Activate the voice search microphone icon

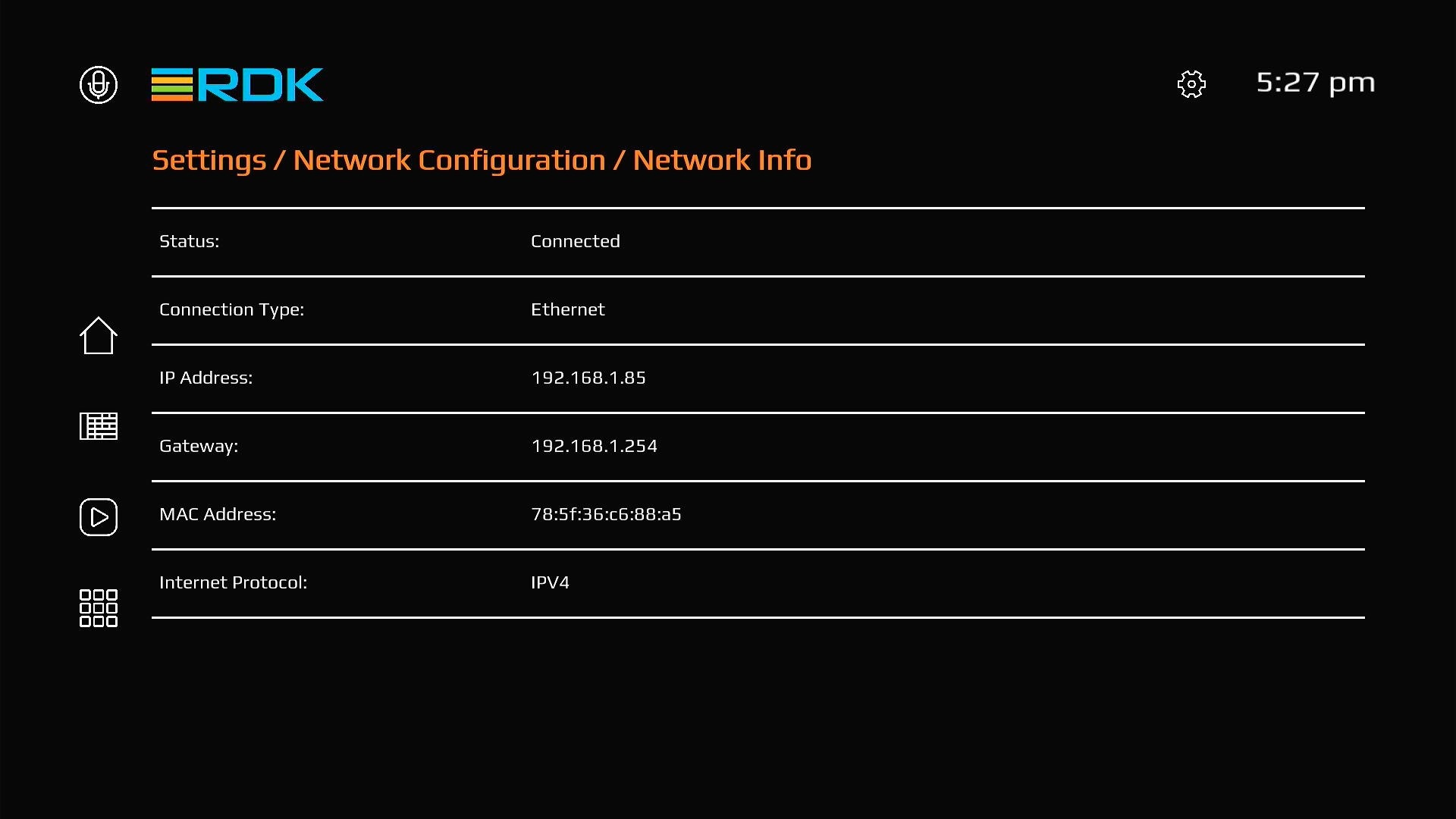pyautogui.click(x=99, y=84)
